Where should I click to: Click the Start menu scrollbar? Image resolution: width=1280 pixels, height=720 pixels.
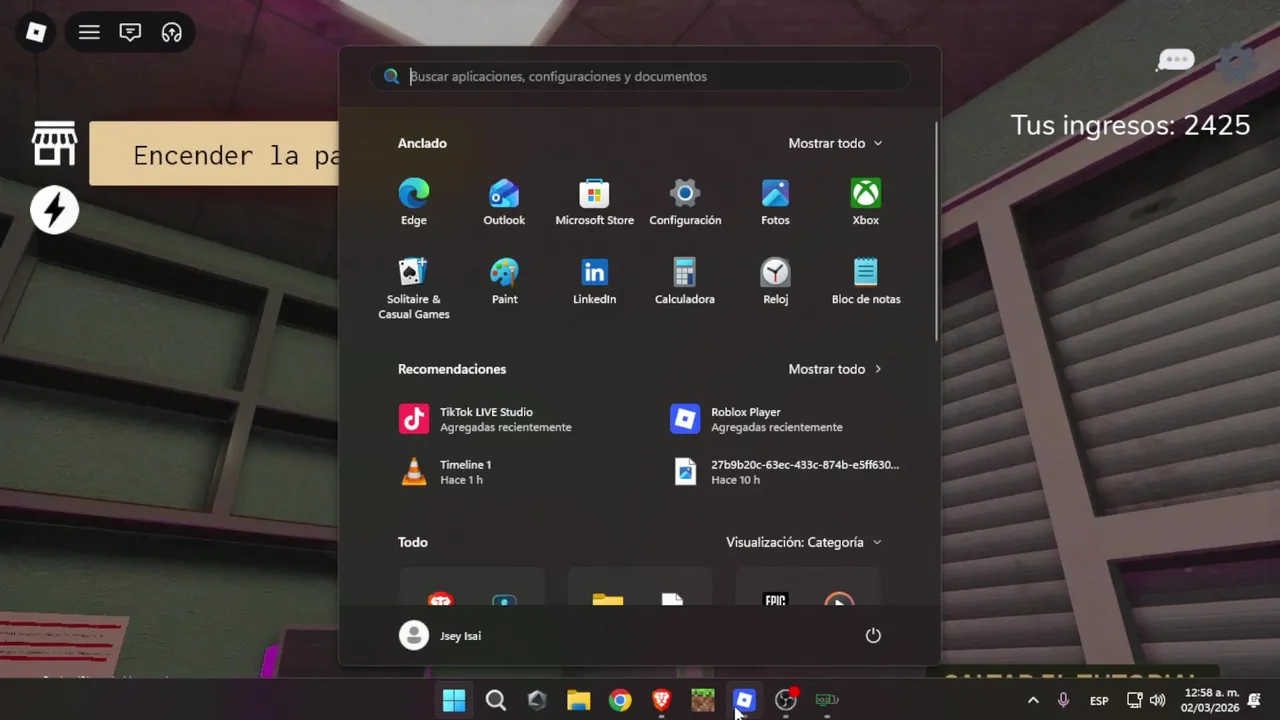tap(936, 230)
